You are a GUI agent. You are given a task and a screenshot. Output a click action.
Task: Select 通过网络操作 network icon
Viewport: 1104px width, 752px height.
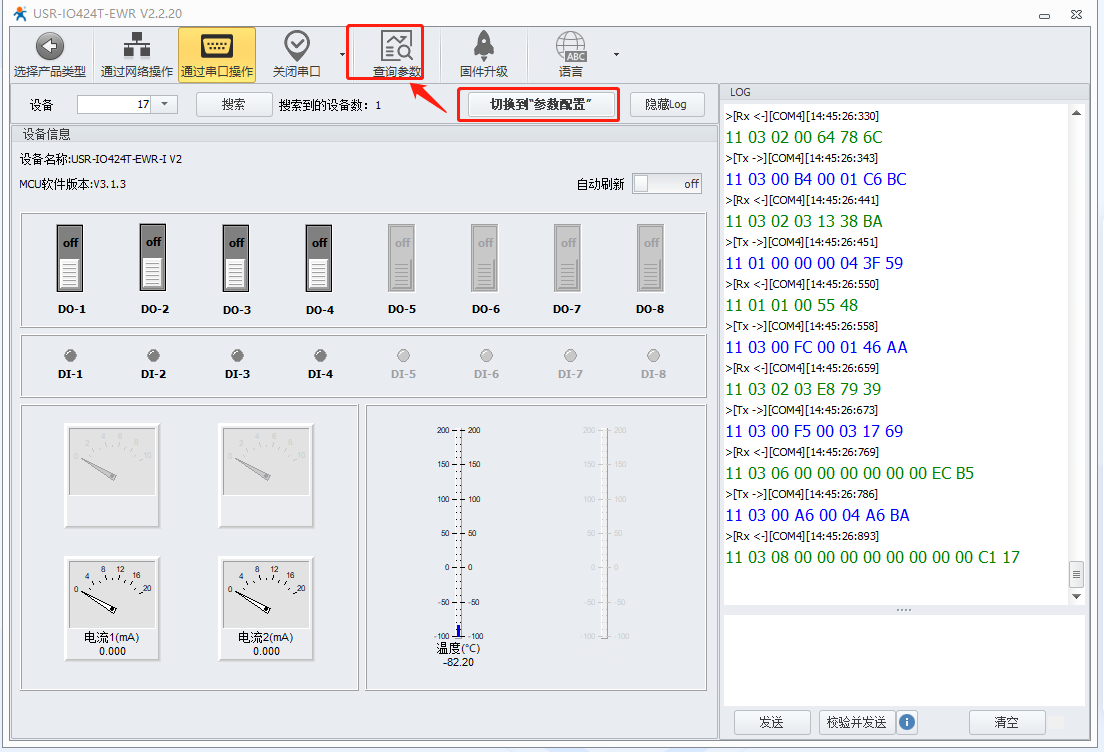(x=135, y=47)
